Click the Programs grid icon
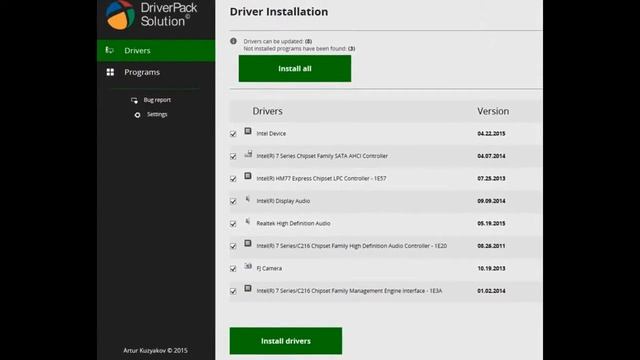 [x=110, y=72]
